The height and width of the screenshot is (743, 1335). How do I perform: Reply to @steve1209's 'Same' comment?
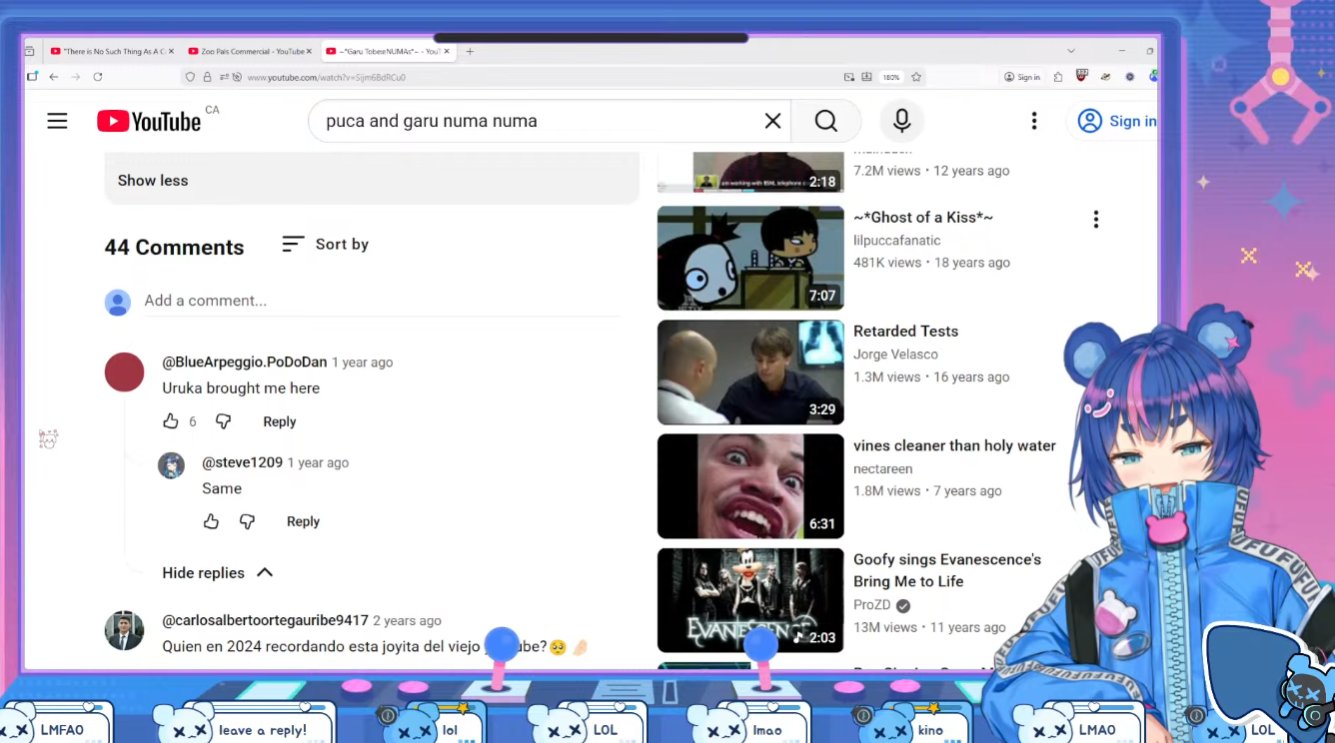[x=303, y=522]
